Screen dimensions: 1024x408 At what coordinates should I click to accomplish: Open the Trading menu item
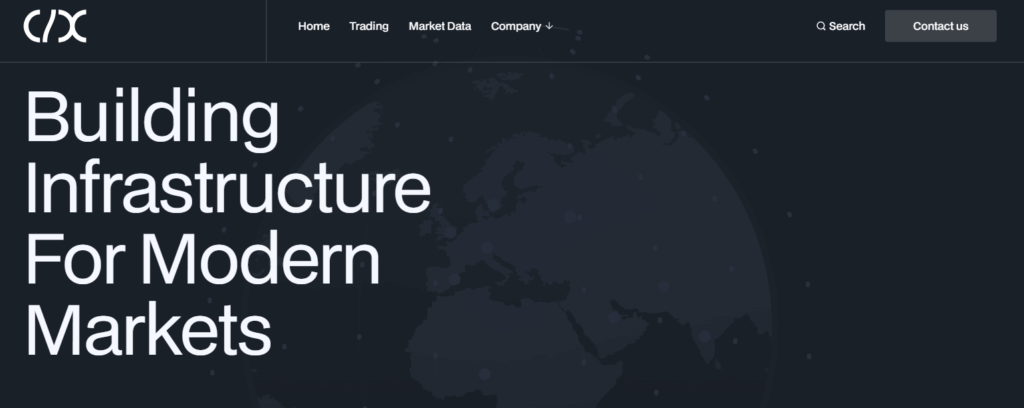click(x=368, y=26)
